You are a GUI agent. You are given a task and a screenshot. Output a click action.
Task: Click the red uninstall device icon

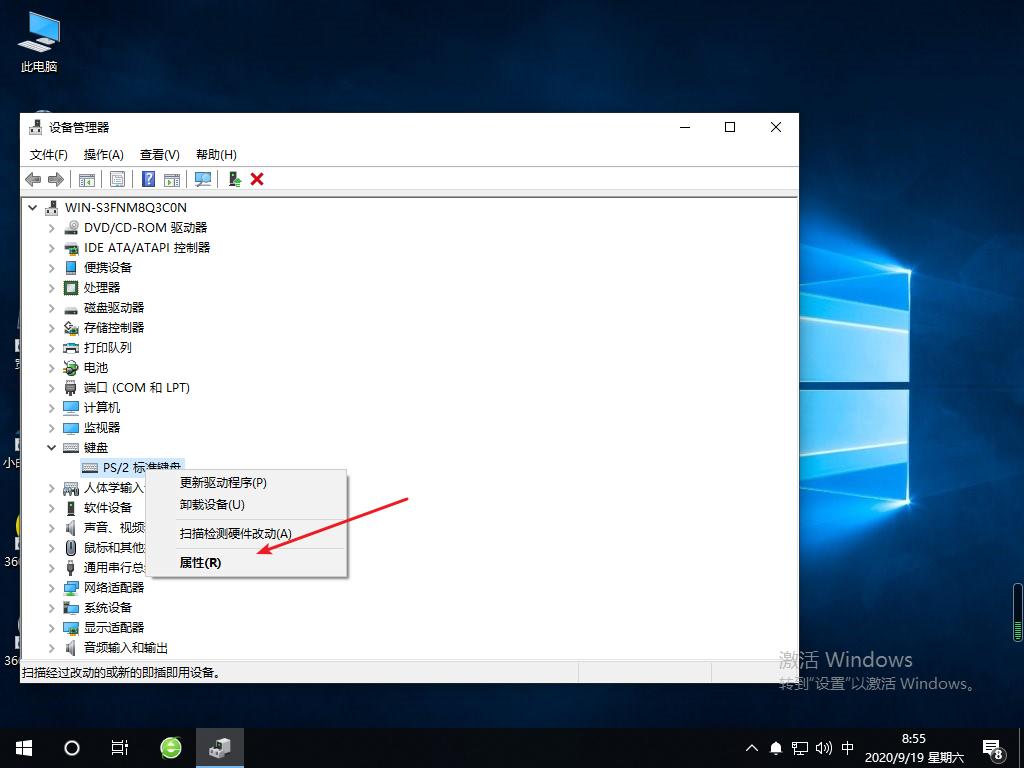(x=257, y=179)
